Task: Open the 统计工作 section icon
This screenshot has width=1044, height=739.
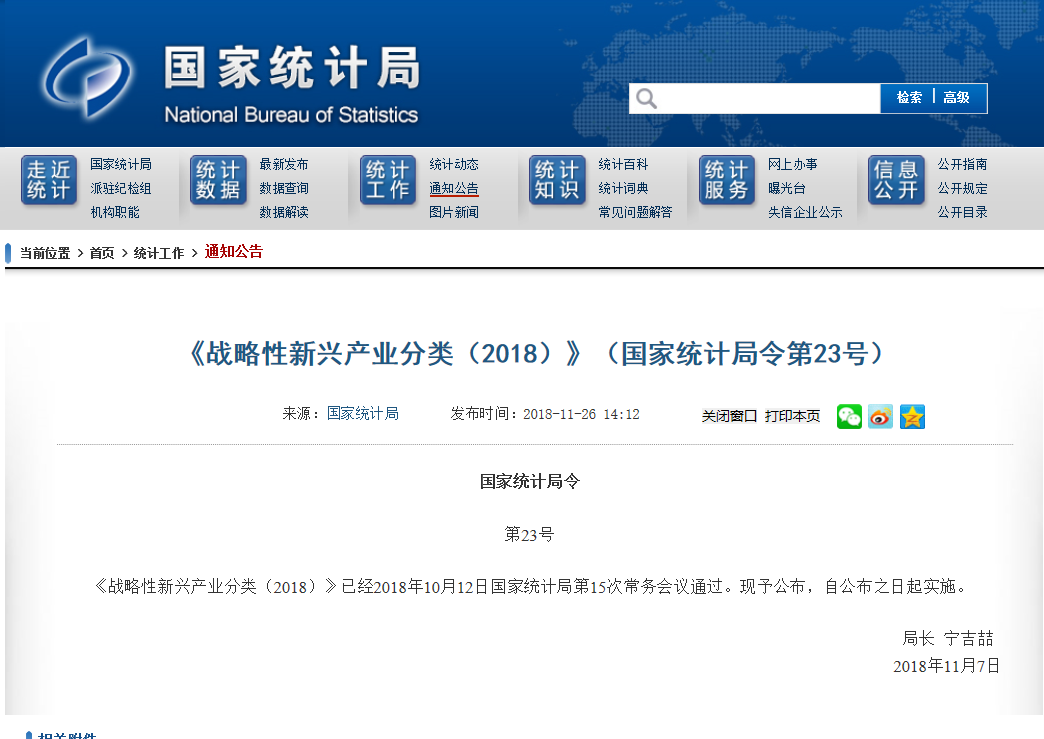Action: point(388,181)
